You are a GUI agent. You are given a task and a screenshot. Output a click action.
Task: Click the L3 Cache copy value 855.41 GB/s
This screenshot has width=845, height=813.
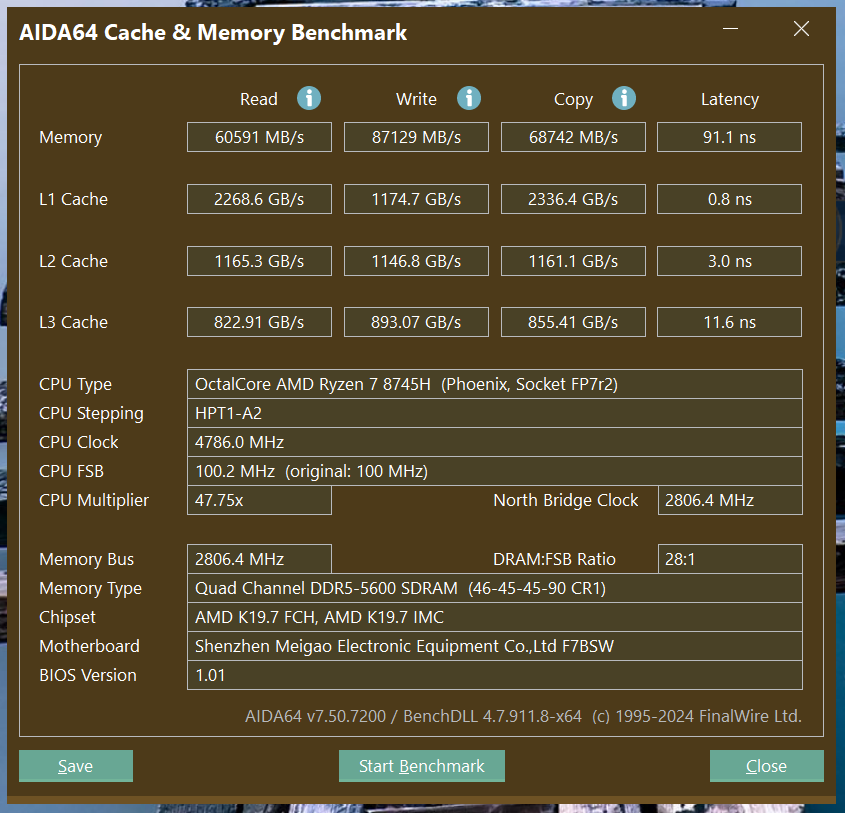coord(573,322)
